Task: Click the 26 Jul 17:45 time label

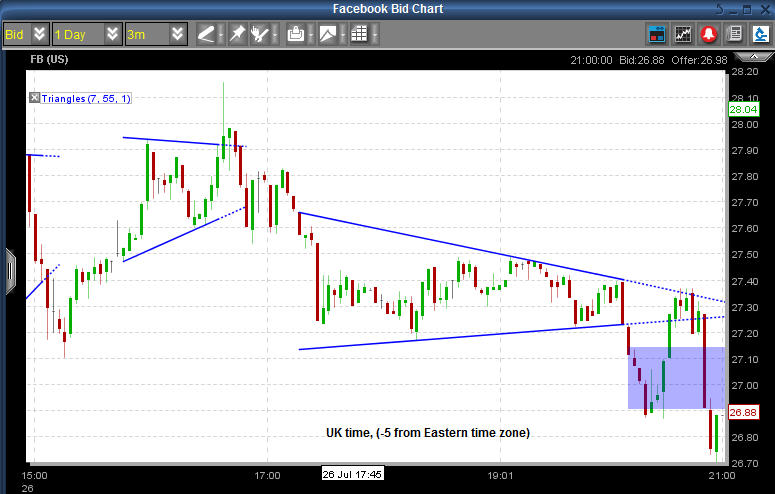Action: point(352,474)
